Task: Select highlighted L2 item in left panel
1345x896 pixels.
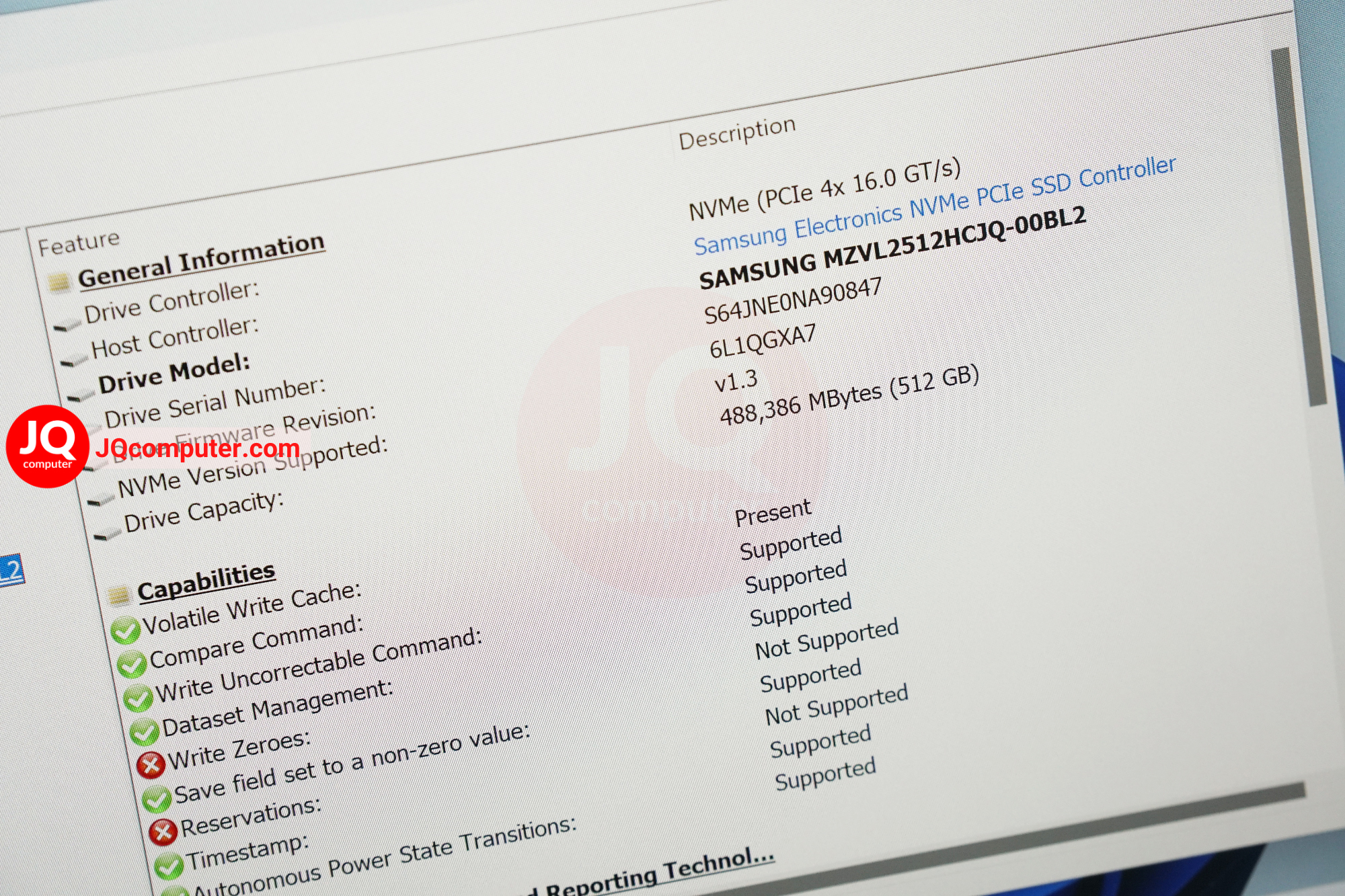Action: click(11, 571)
